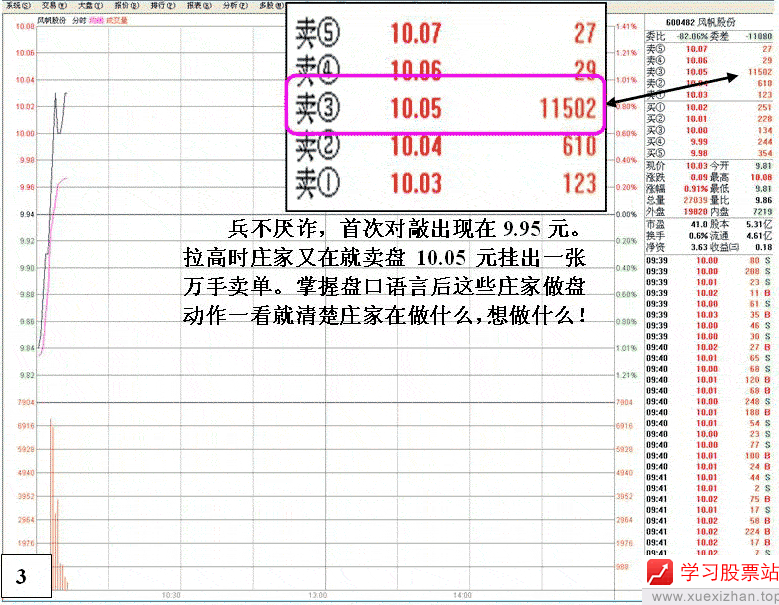Click the 0.00% label on right percent axis
The width and height of the screenshot is (779, 605).
(x=627, y=214)
